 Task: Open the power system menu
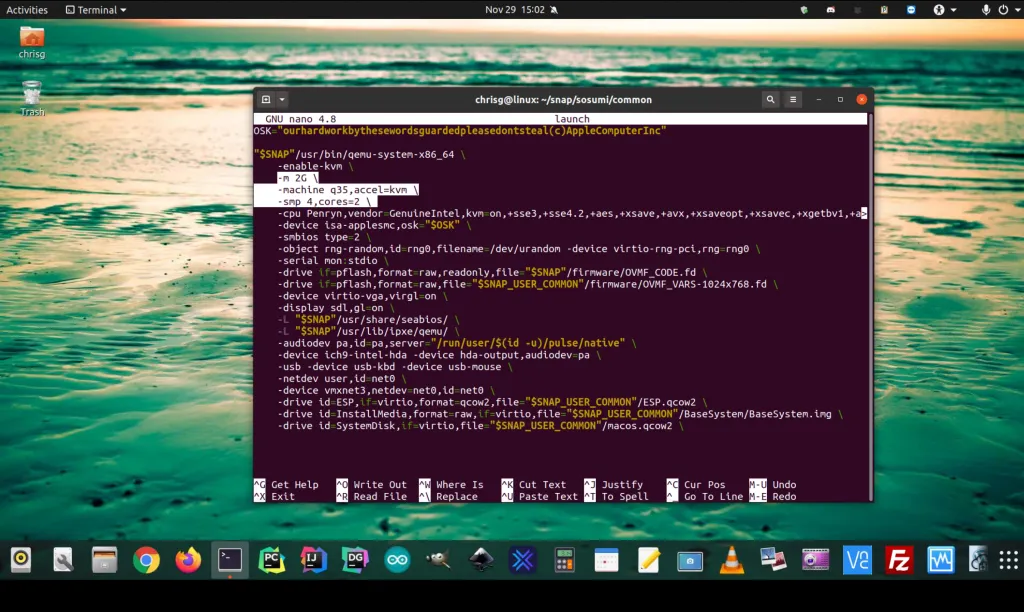[1009, 10]
